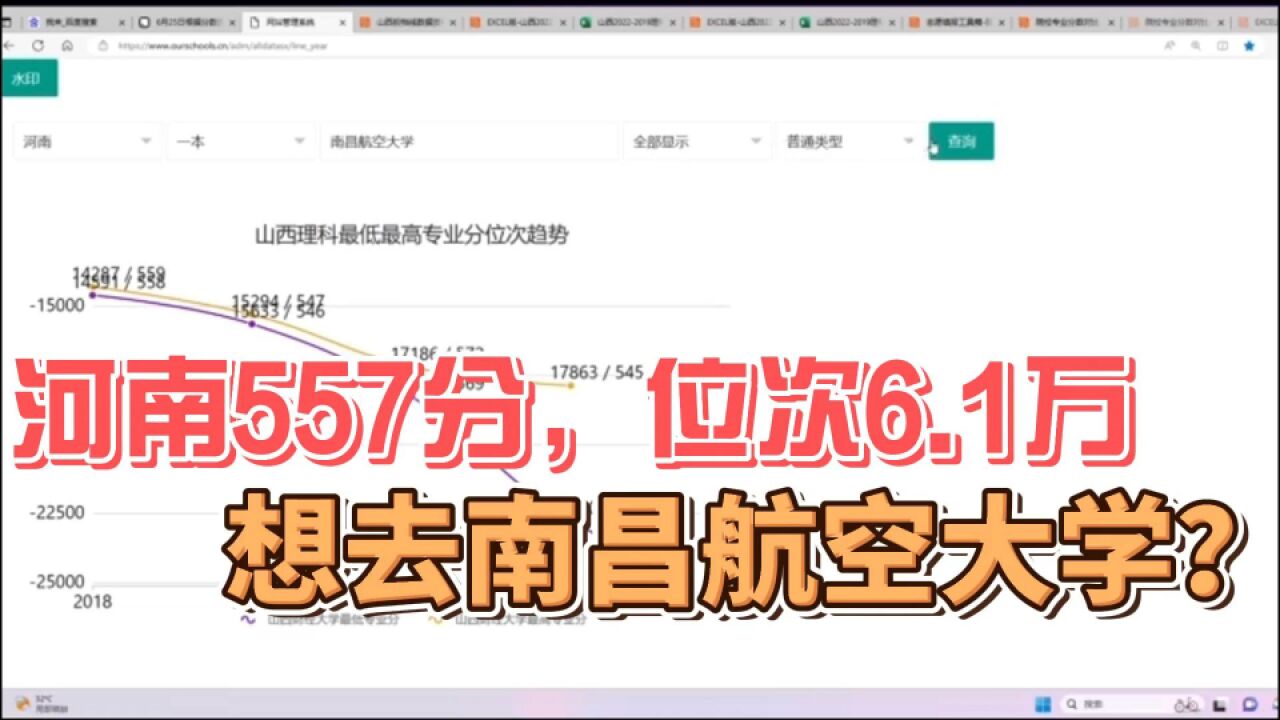Click the chart title 山西理科最低最高专业分位次趋势
This screenshot has height=720, width=1280.
pos(412,236)
